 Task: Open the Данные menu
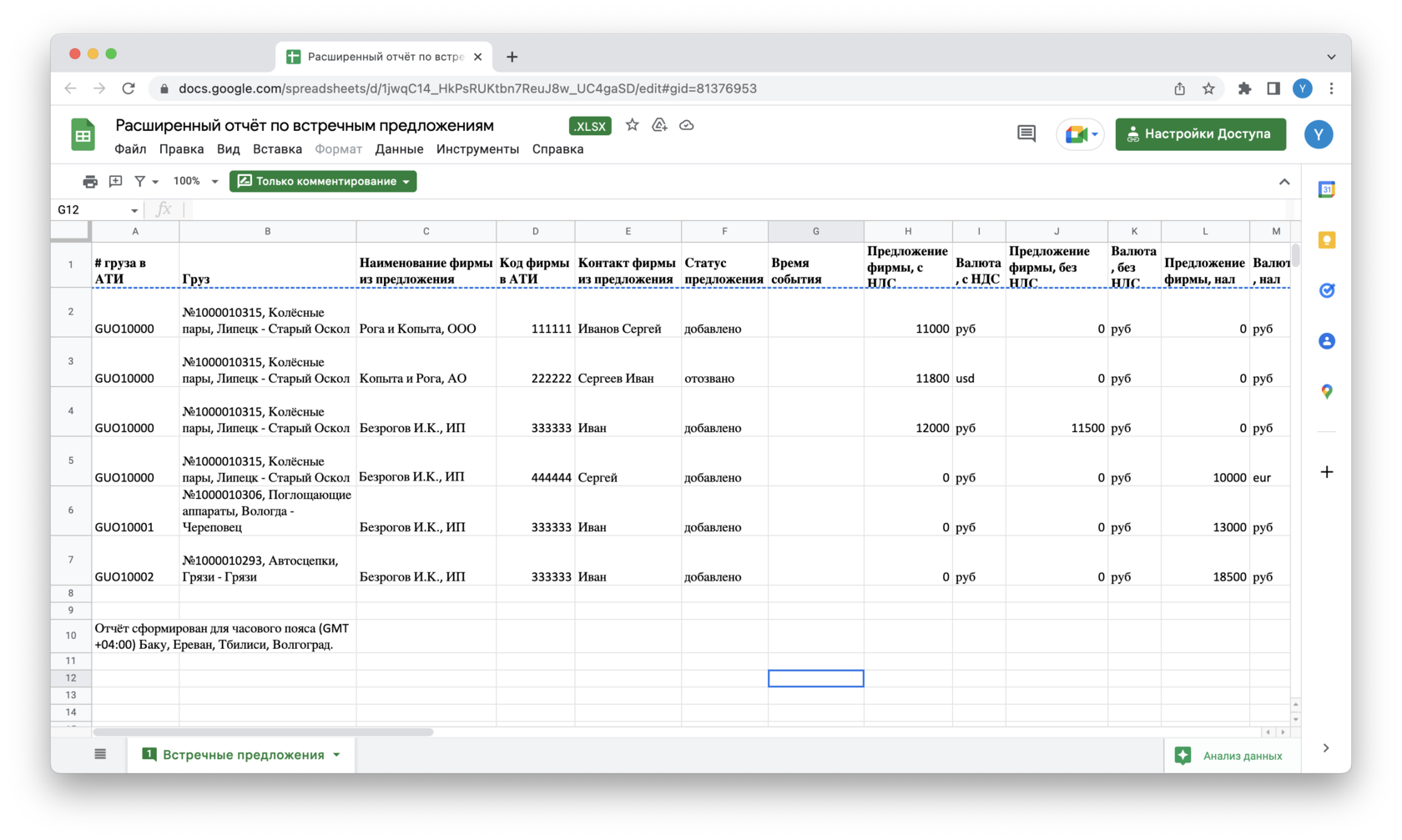pyautogui.click(x=399, y=149)
